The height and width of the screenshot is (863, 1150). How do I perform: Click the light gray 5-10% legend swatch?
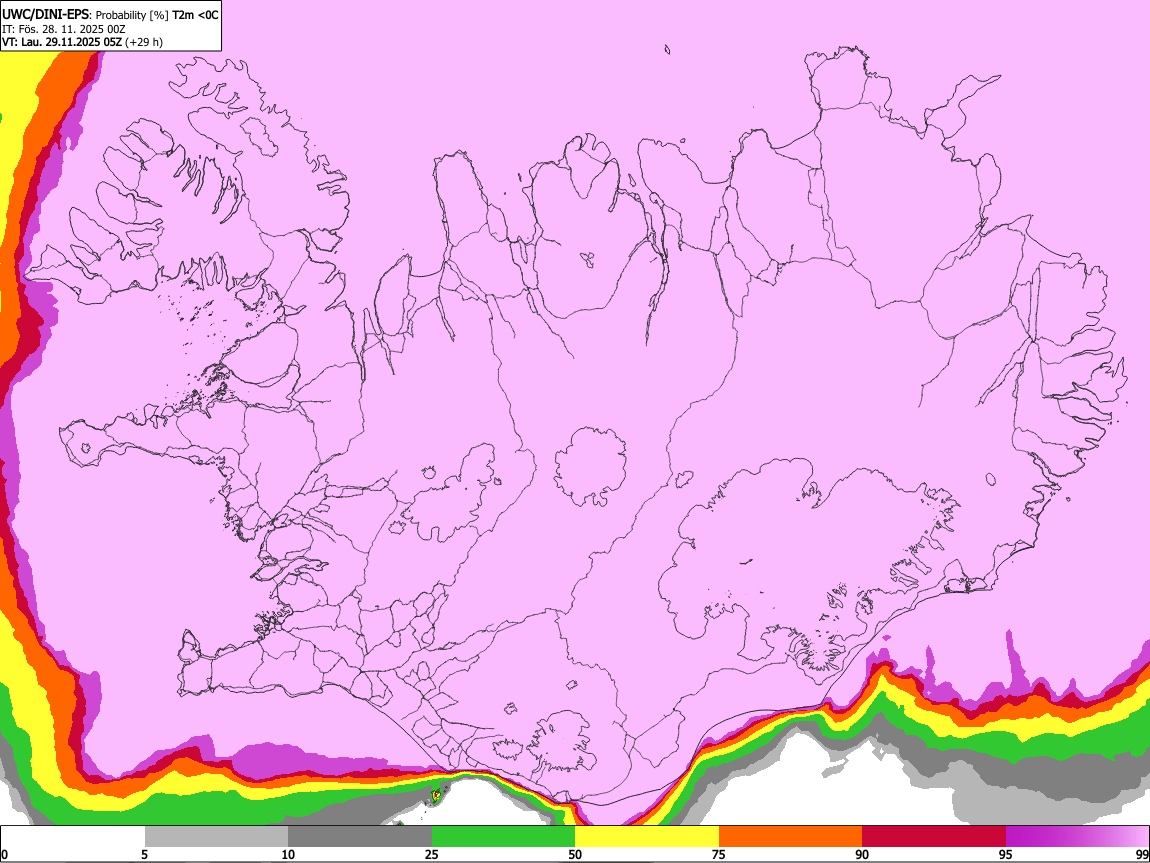pyautogui.click(x=216, y=837)
